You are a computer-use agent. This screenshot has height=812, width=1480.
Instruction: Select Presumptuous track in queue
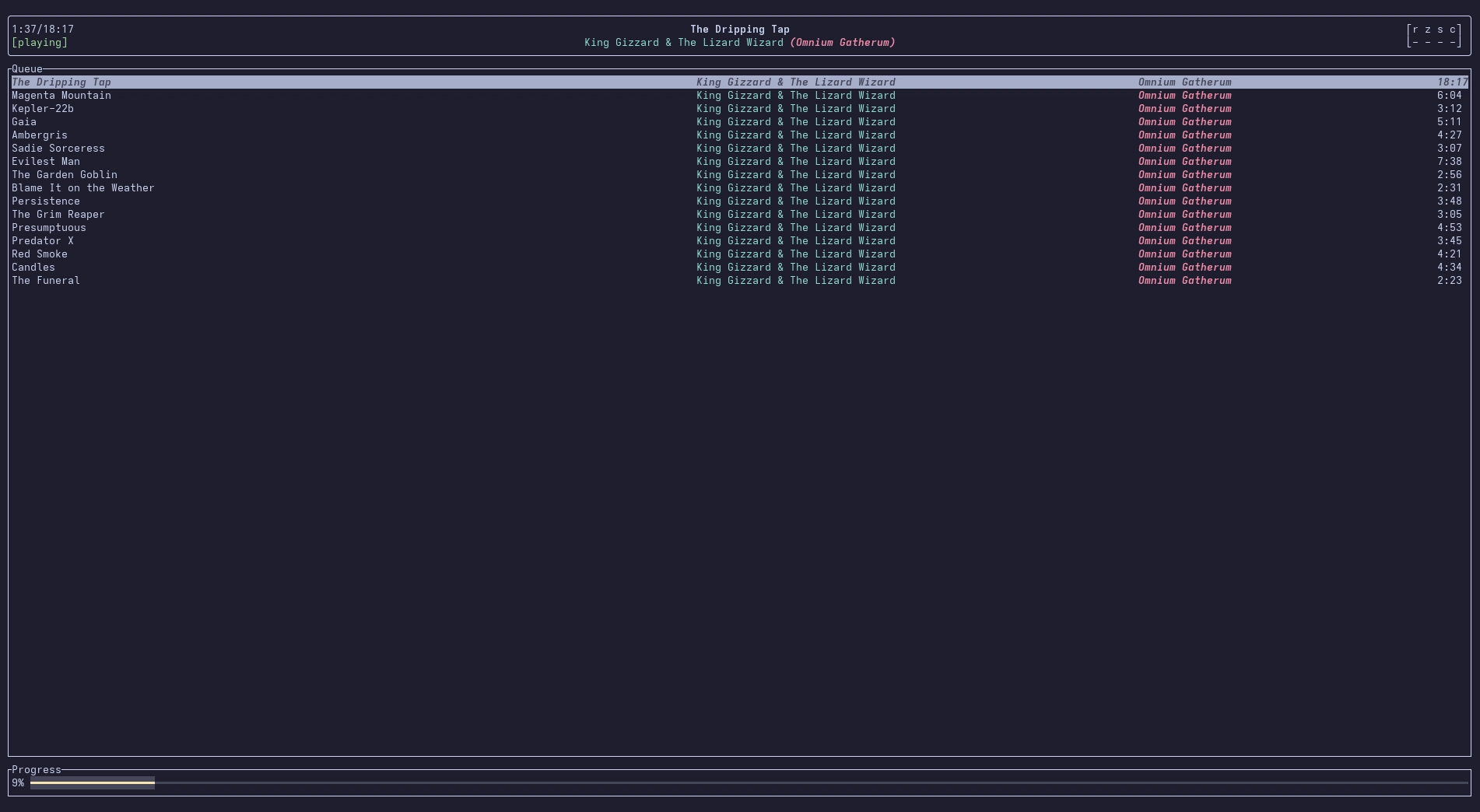point(739,227)
